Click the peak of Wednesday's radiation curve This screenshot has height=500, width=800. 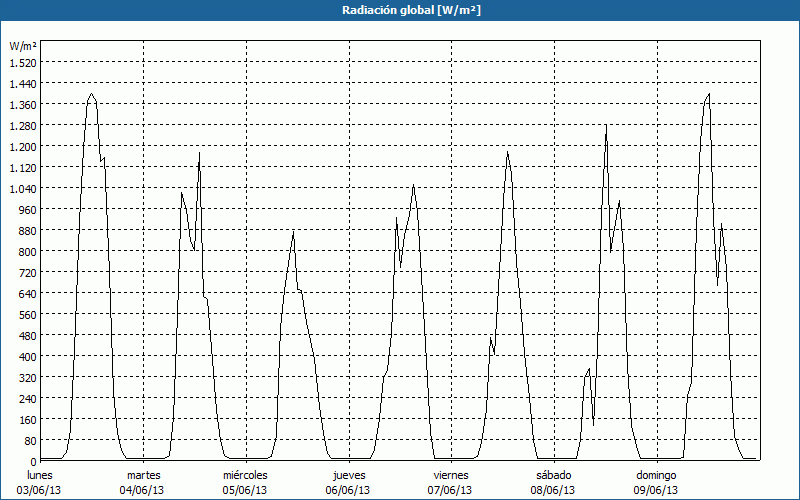(293, 232)
